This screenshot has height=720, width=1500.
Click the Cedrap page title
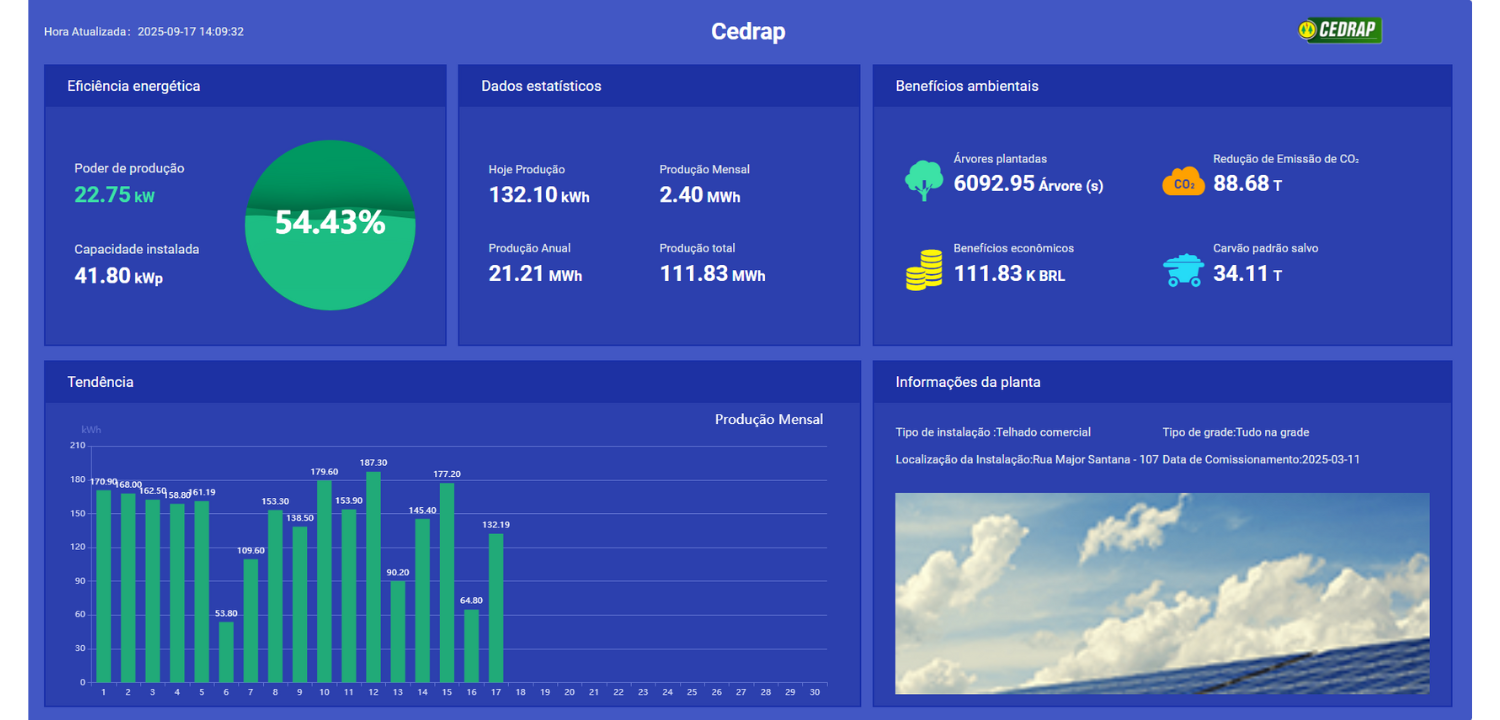click(x=748, y=32)
